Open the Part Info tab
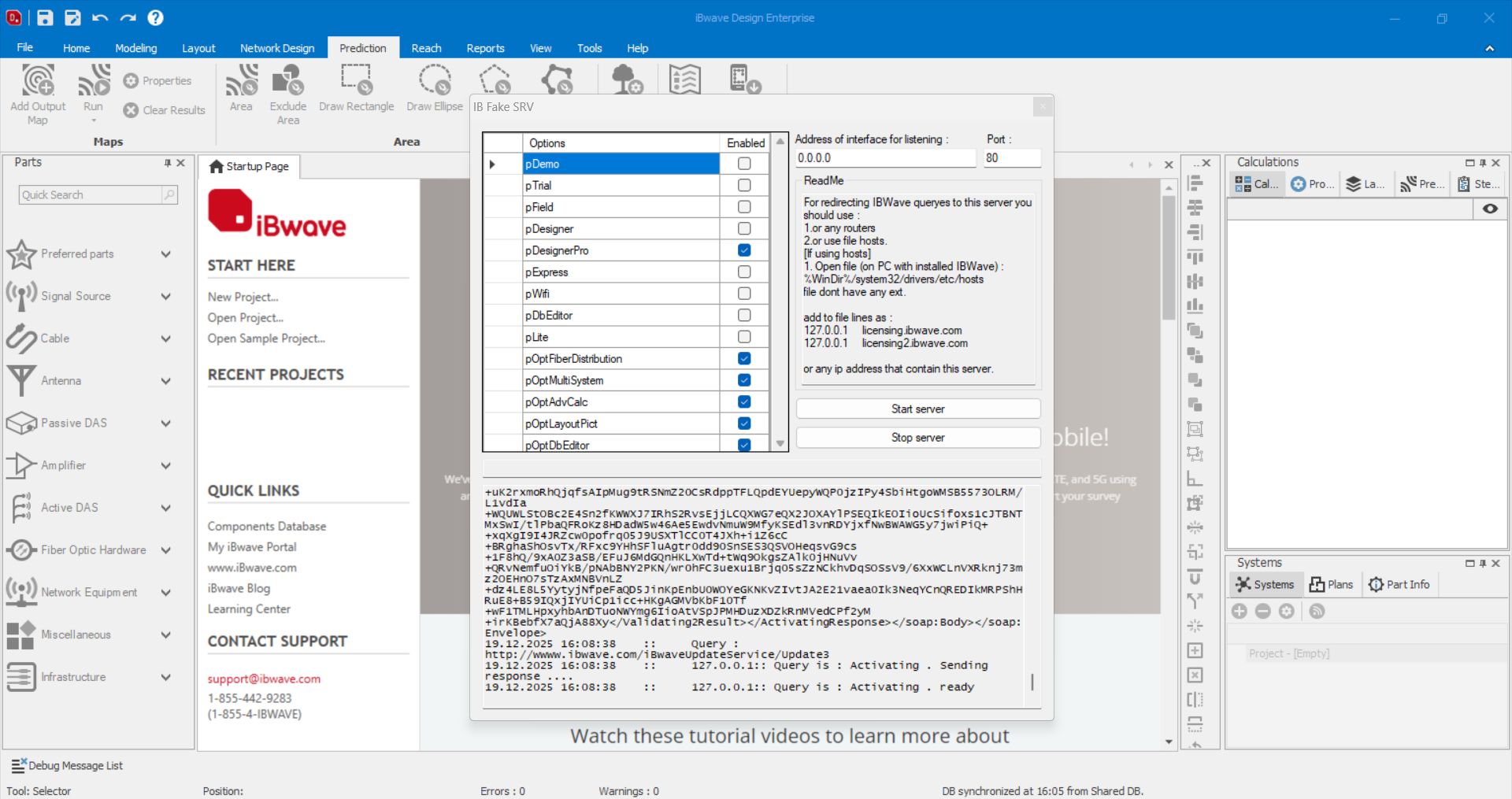This screenshot has height=799, width=1512. 1399,584
